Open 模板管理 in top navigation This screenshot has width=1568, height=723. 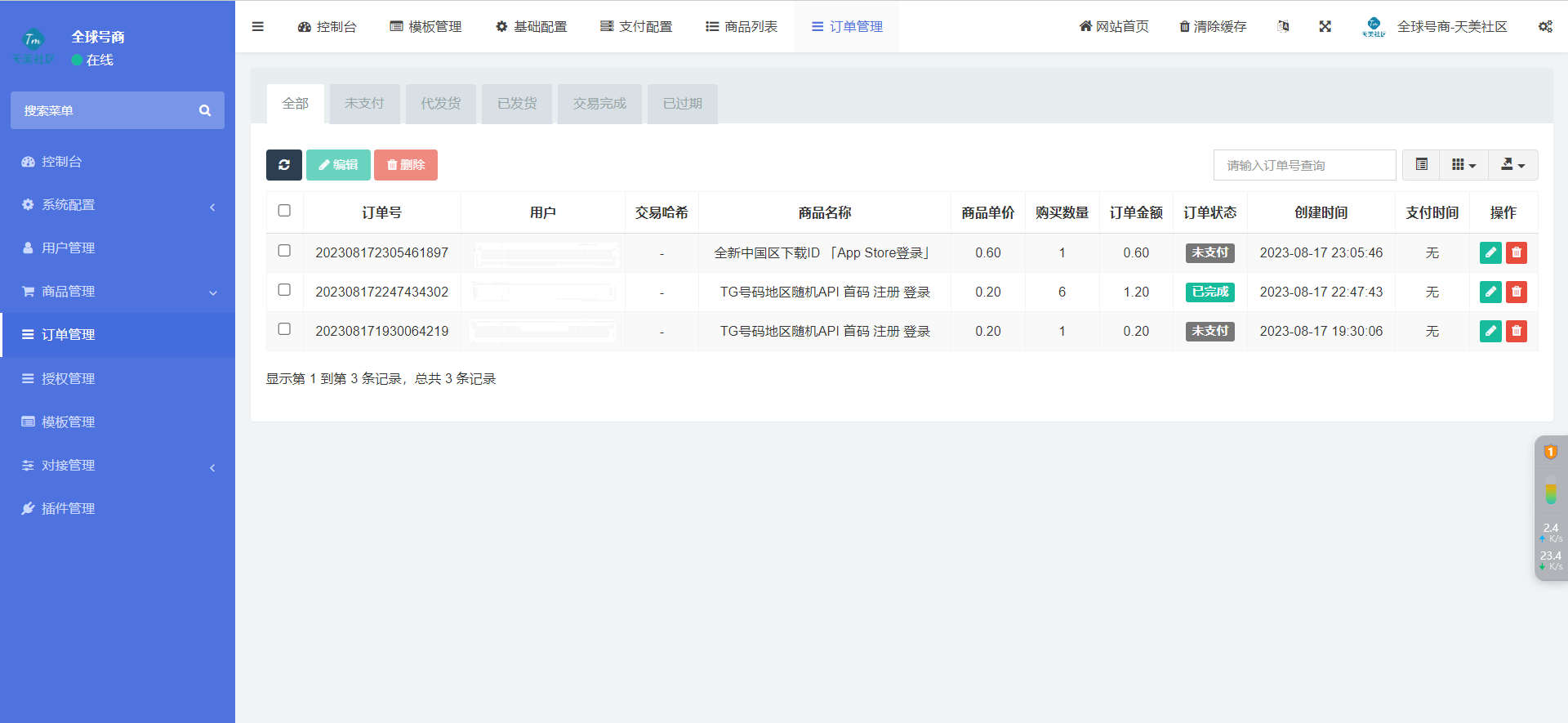point(425,26)
